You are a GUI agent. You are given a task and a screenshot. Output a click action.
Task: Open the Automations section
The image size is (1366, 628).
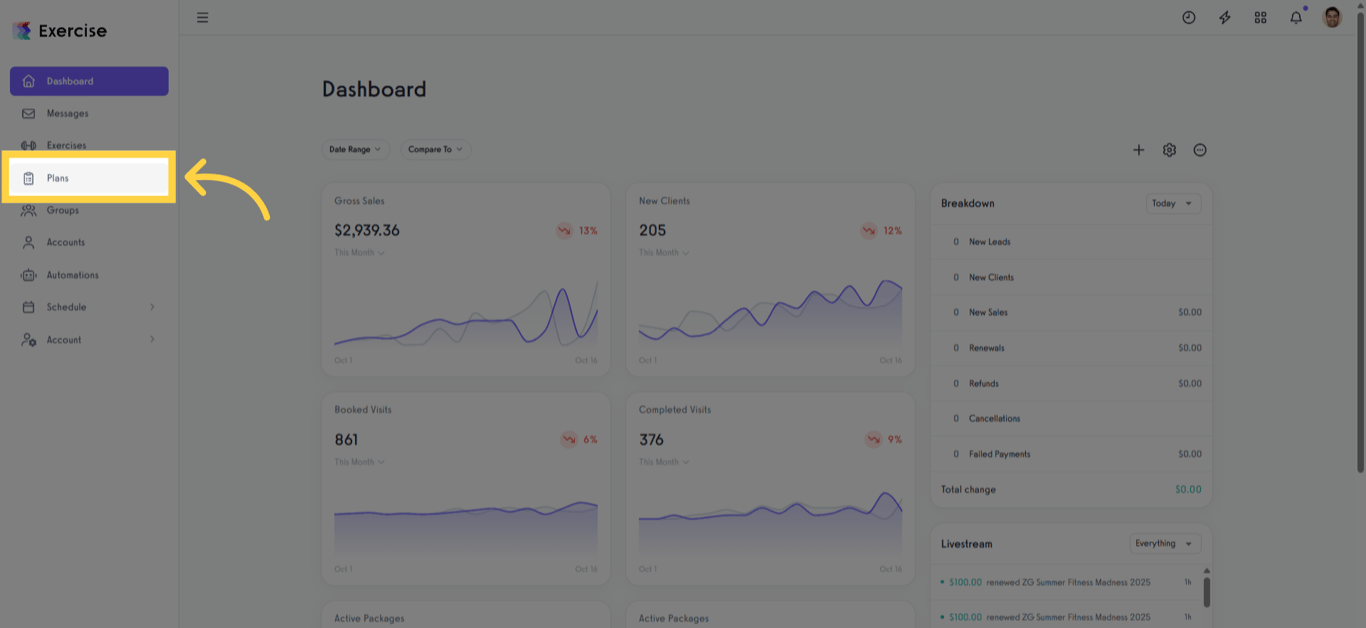tap(72, 274)
